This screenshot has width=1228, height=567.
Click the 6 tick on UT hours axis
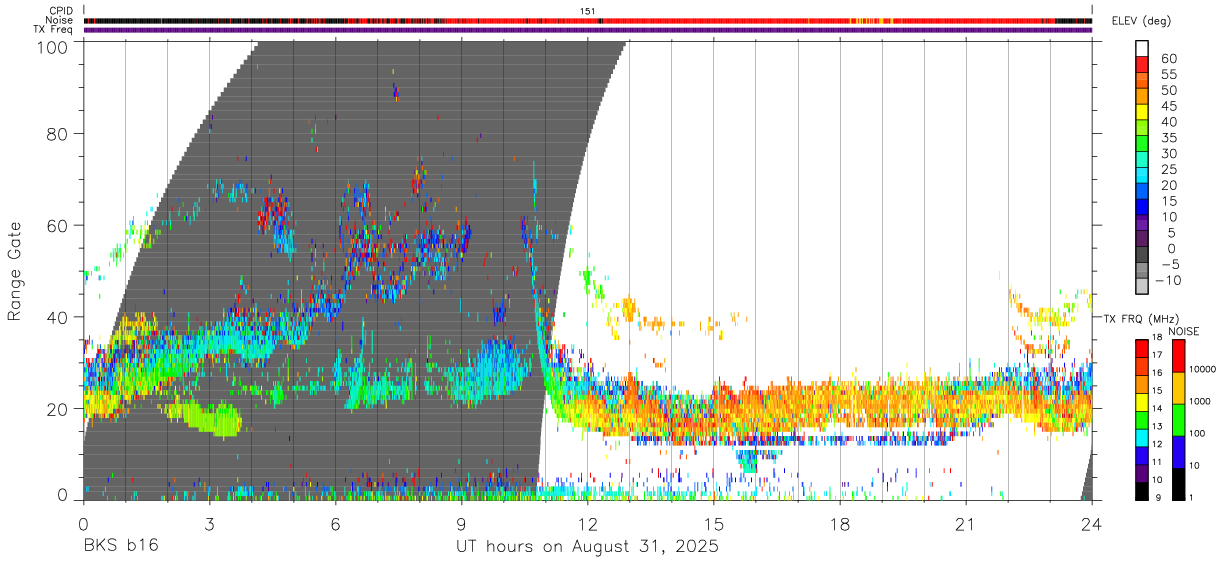pyautogui.click(x=335, y=524)
